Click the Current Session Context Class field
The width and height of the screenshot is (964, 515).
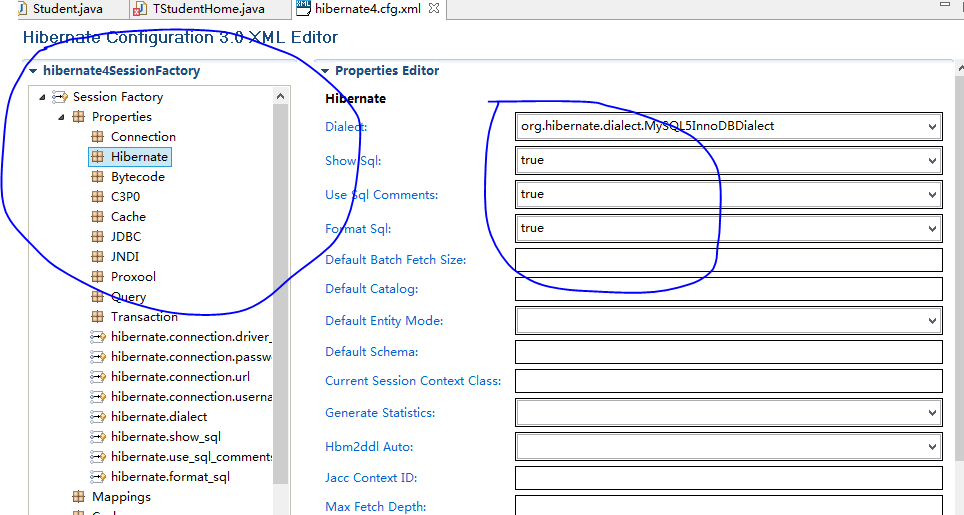click(x=729, y=381)
